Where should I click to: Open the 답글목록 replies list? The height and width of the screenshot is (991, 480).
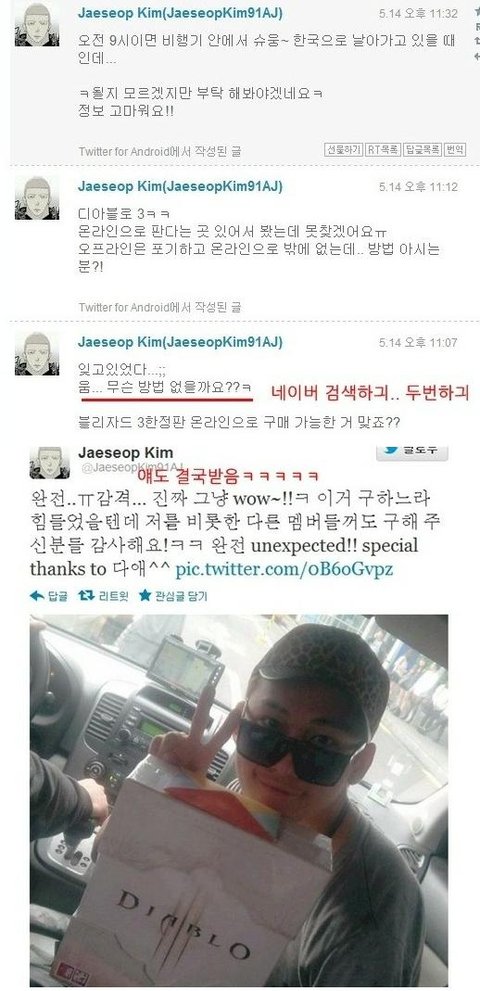click(x=422, y=150)
